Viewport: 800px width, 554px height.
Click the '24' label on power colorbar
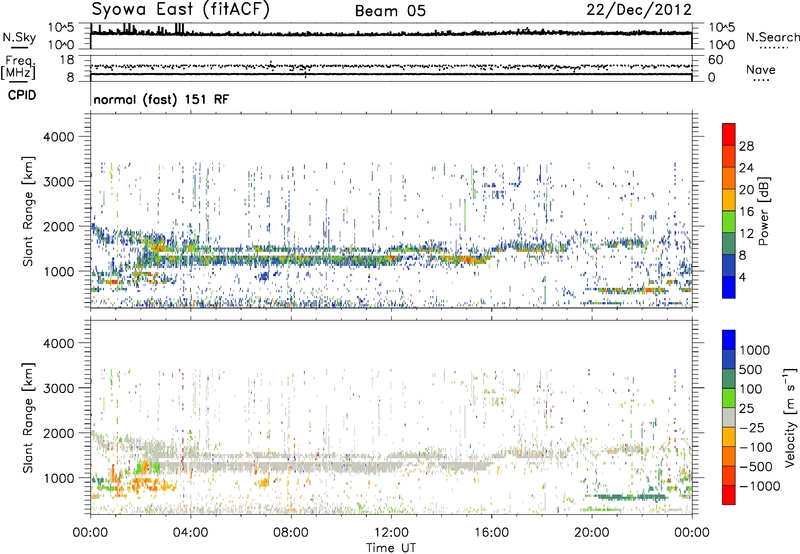click(746, 168)
